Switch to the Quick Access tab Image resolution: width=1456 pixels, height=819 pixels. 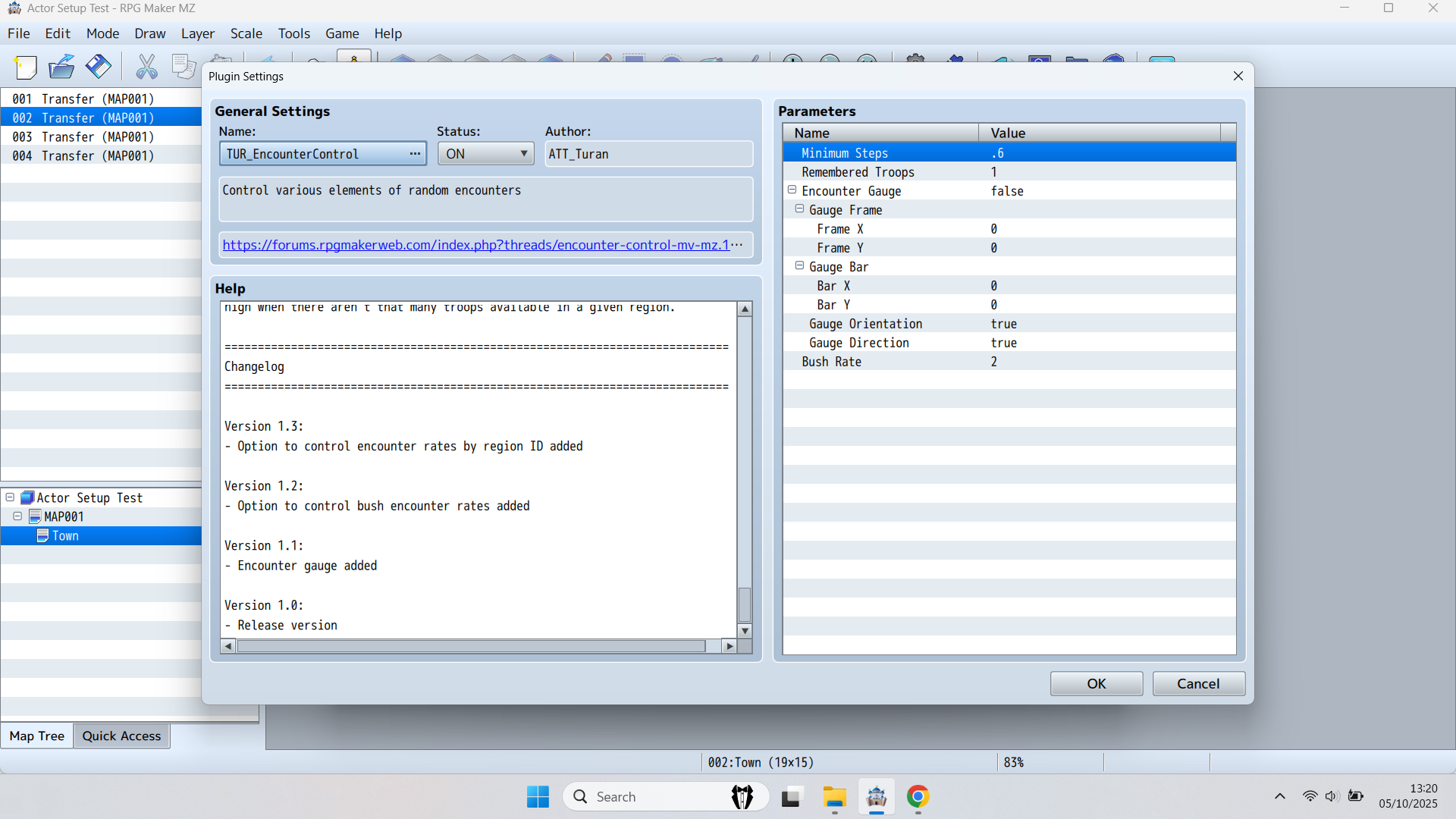click(121, 736)
